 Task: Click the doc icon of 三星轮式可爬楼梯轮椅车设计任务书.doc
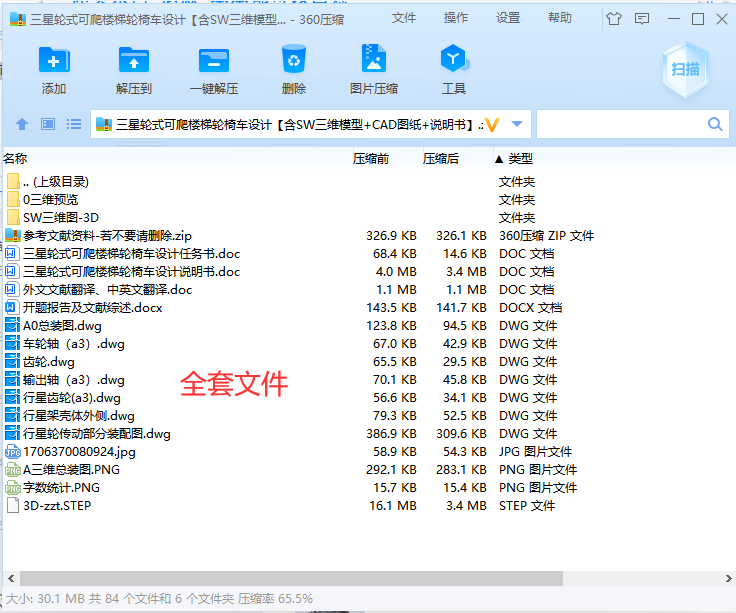click(x=11, y=253)
